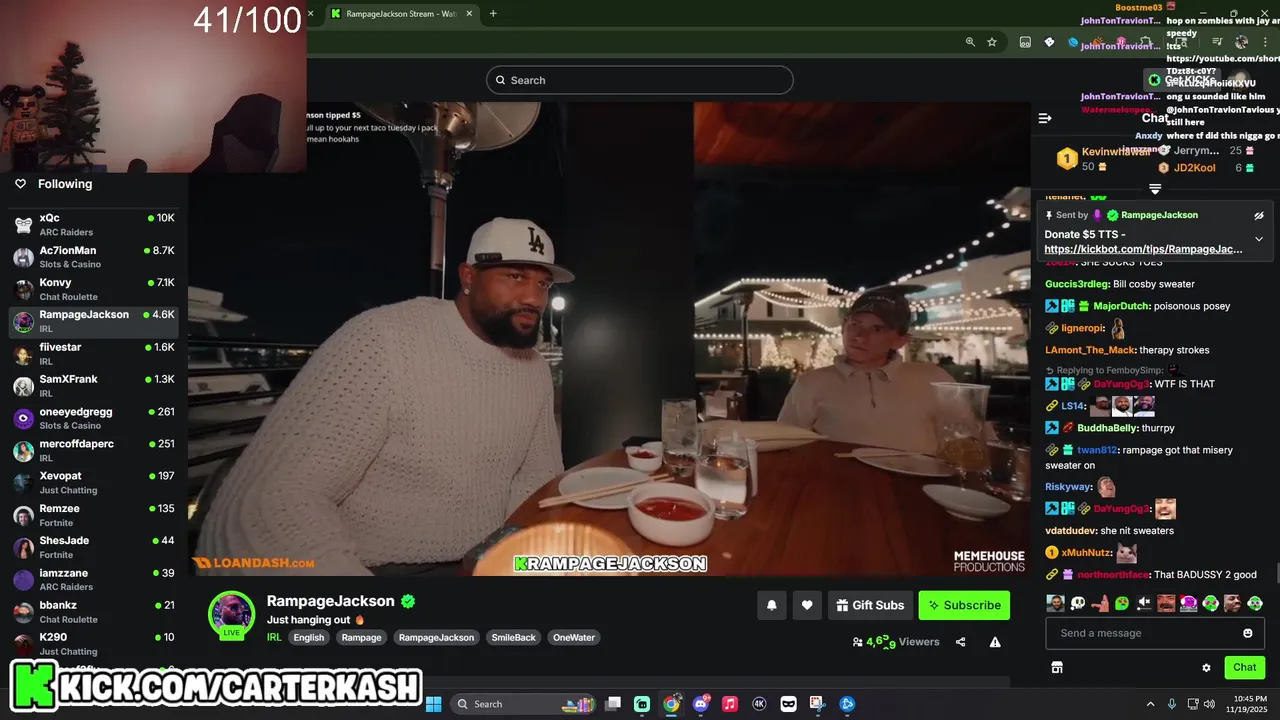Open oneeyedgregg channel in Following list
This screenshot has height=720, width=1280.
pyautogui.click(x=94, y=418)
